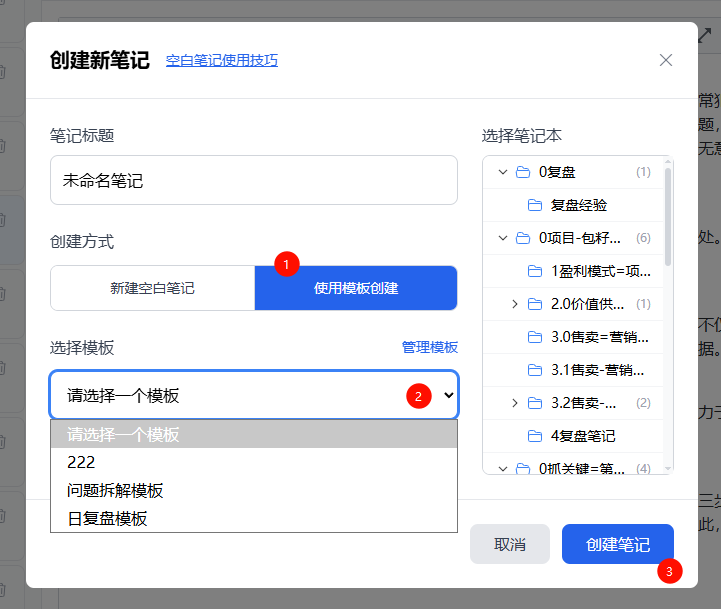Select the new blank note option

153,288
